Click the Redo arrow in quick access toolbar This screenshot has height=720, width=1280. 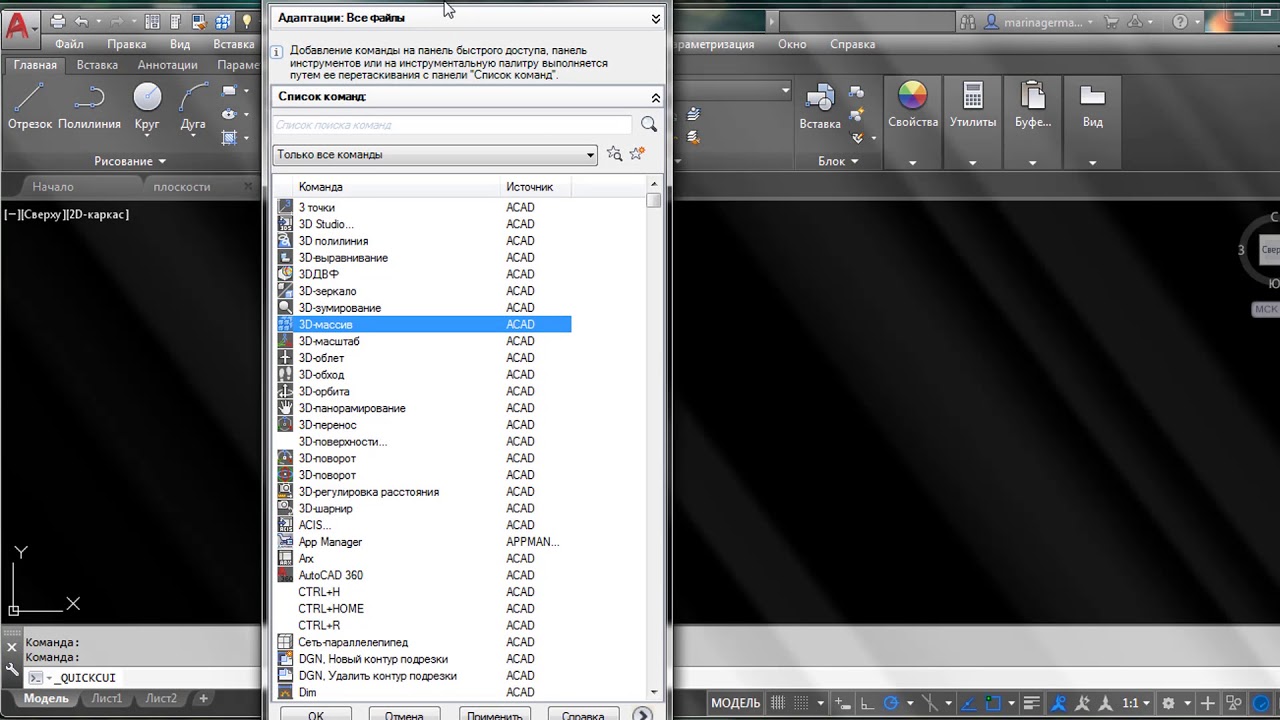pyautogui.click(x=116, y=21)
